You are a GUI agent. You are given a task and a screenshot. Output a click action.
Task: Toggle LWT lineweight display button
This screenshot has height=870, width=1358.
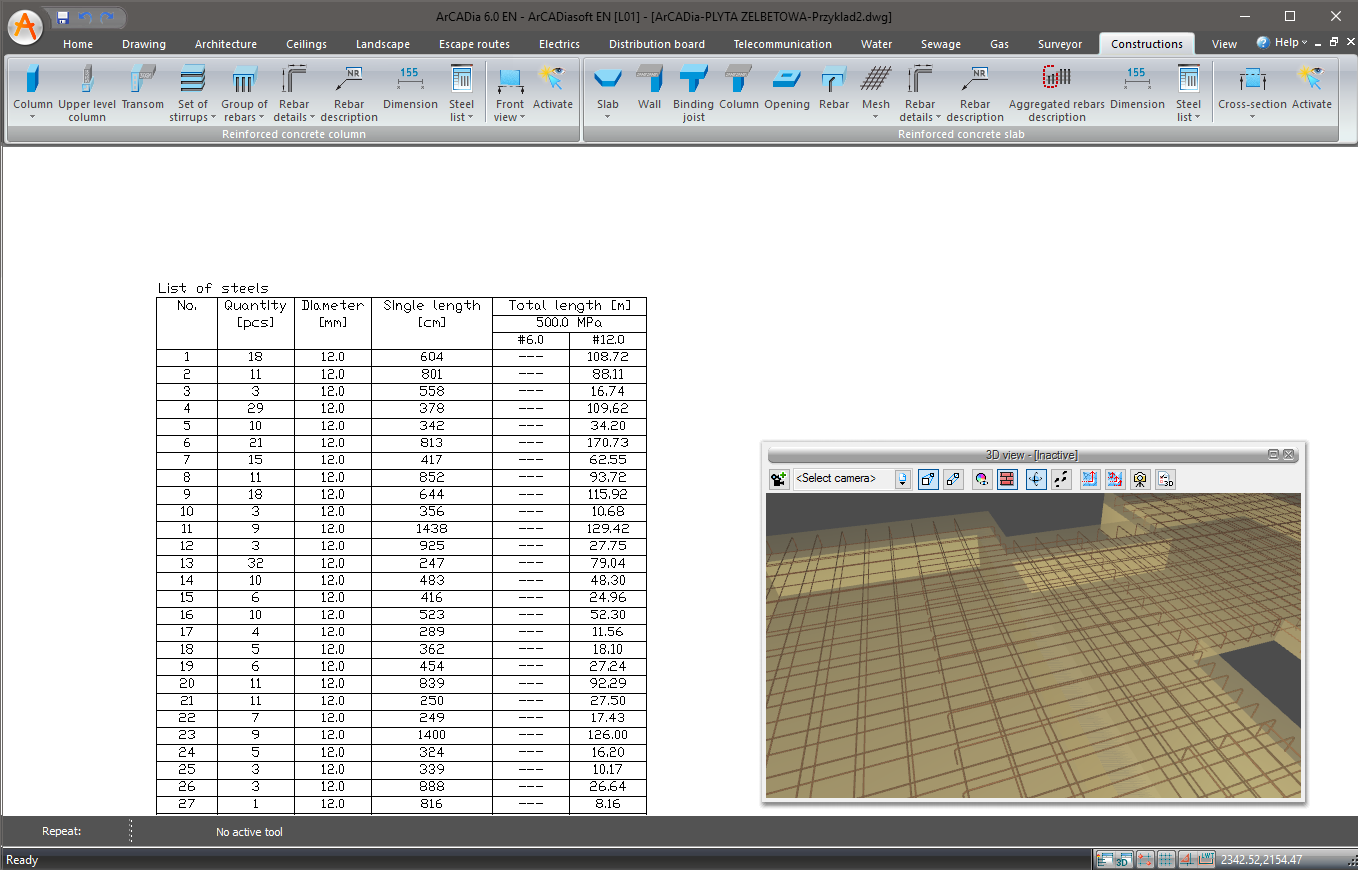pos(1205,860)
